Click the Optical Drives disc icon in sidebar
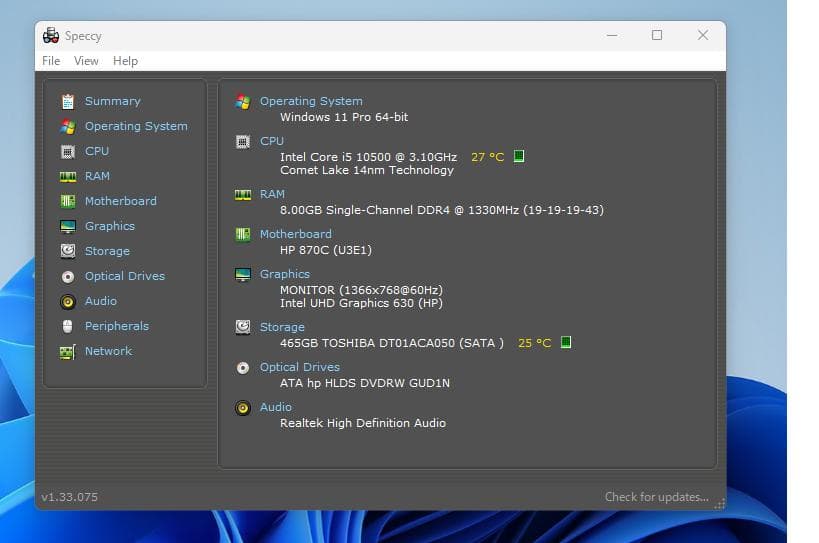819x543 pixels. tap(68, 277)
